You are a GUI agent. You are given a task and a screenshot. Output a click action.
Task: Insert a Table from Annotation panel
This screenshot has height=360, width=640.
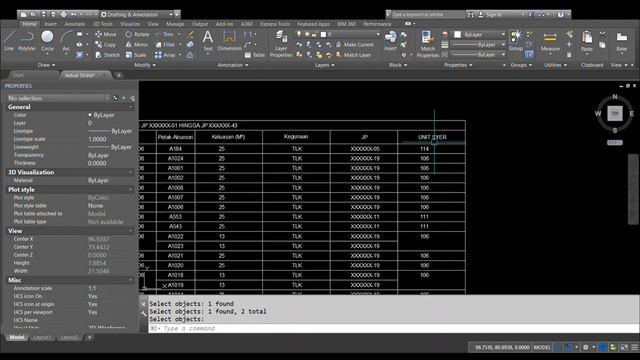[x=255, y=55]
